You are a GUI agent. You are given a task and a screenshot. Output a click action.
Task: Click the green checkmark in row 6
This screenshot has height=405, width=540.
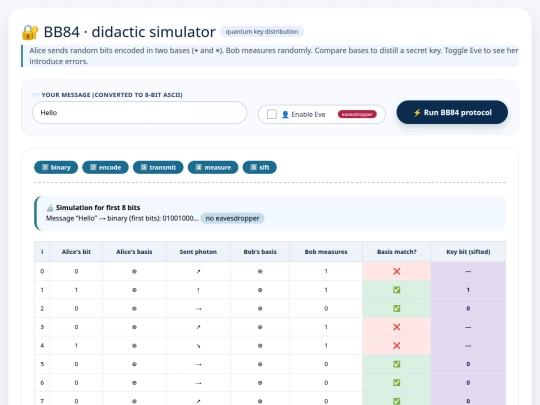[397, 383]
